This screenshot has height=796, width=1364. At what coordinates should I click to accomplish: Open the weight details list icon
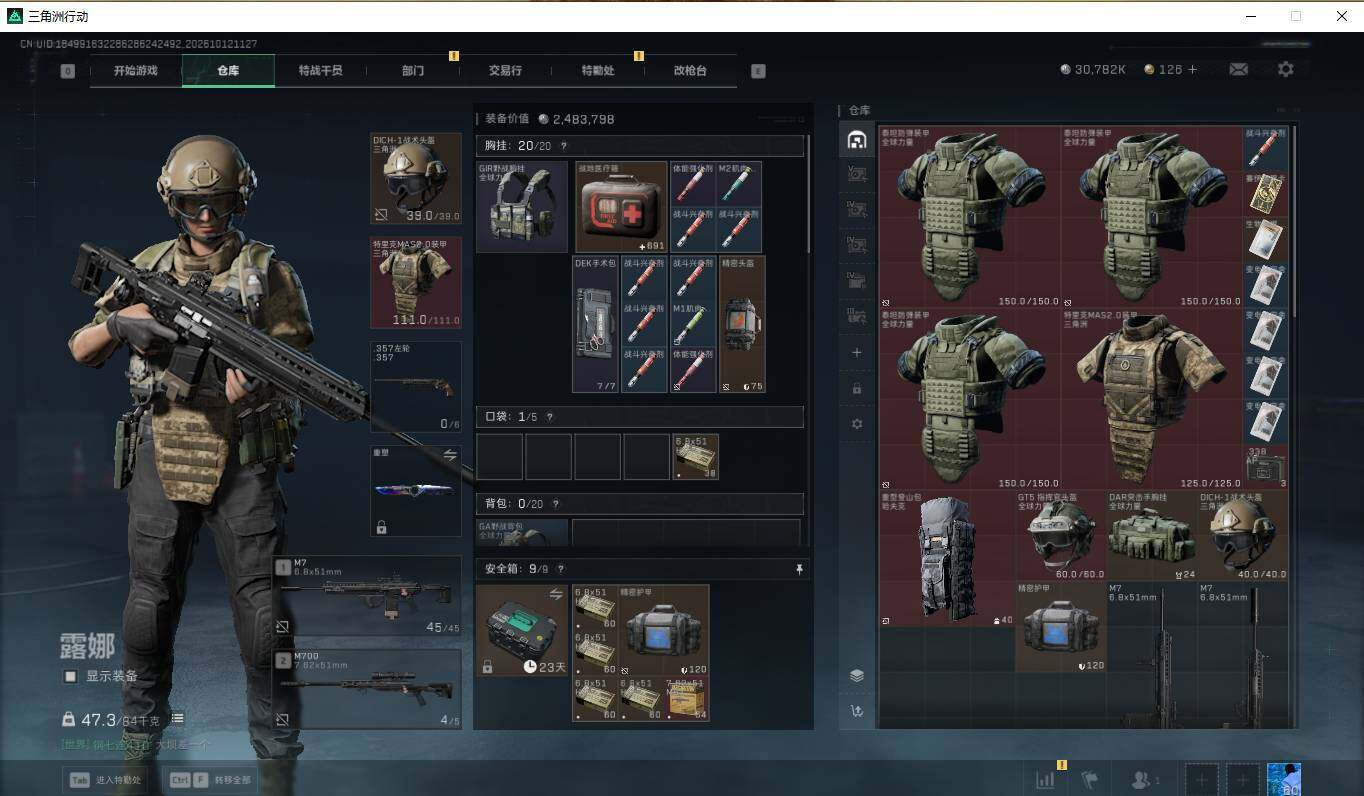pos(177,718)
